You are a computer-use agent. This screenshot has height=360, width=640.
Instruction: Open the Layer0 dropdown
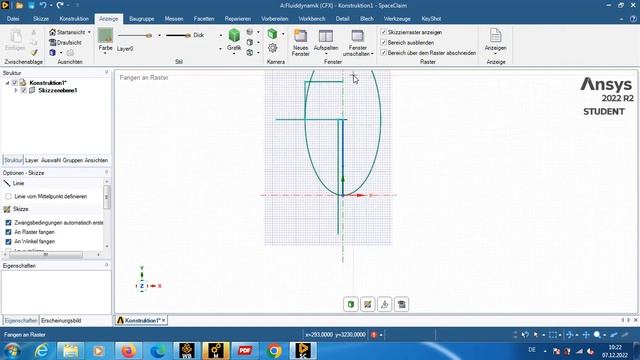tap(221, 49)
